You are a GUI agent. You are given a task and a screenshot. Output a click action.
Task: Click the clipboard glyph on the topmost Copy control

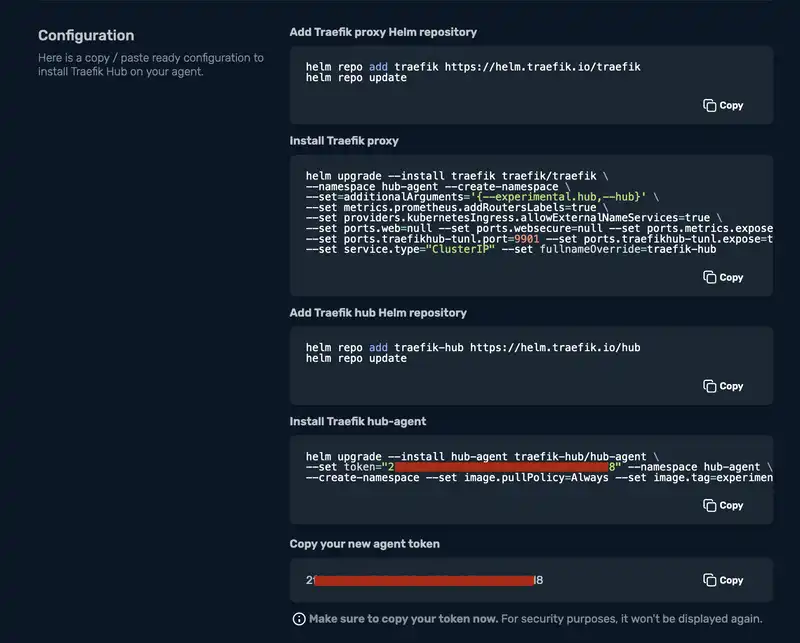coord(710,104)
